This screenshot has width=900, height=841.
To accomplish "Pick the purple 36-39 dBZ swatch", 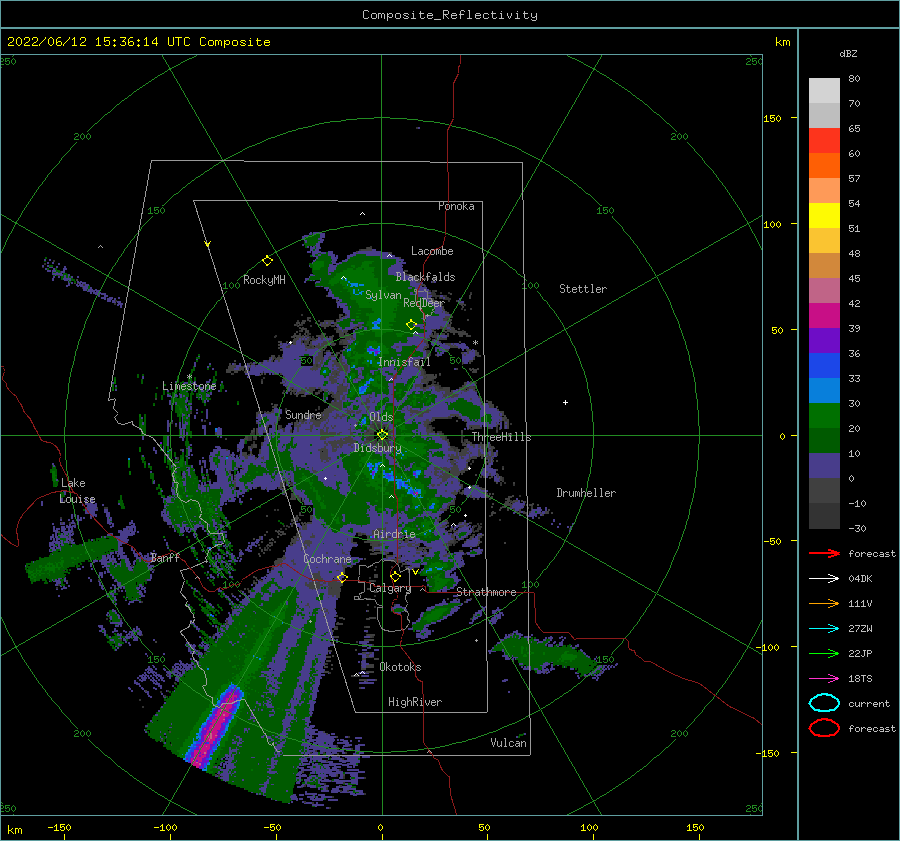I will click(824, 340).
